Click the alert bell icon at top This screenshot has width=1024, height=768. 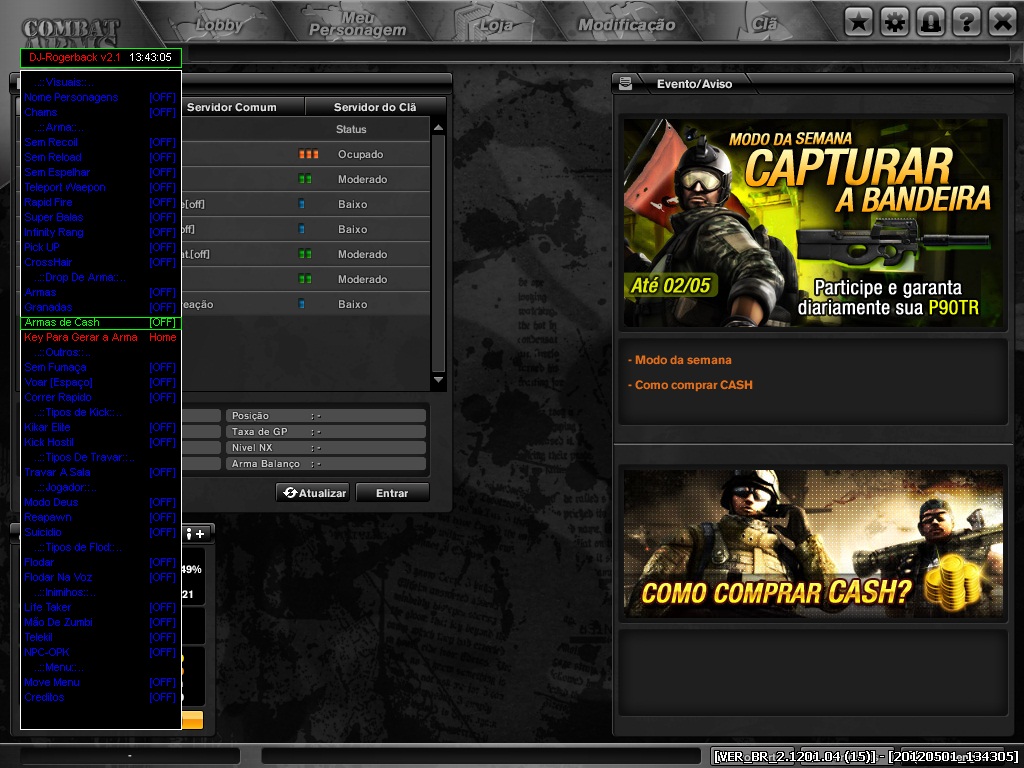point(931,23)
